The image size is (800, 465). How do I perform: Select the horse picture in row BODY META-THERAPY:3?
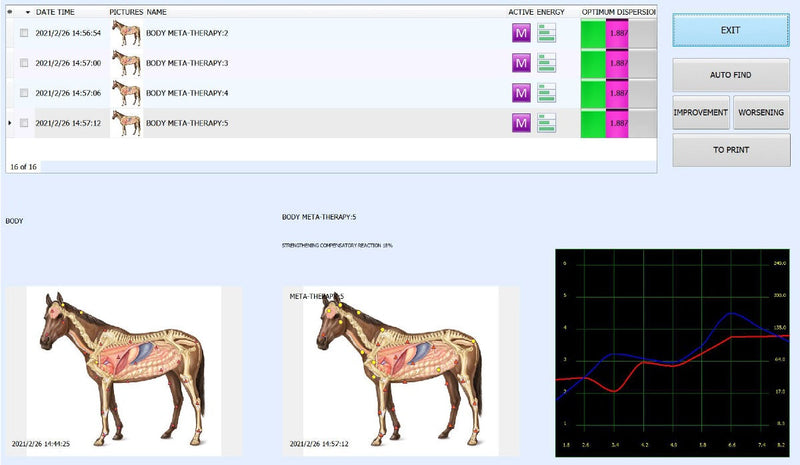pyautogui.click(x=126, y=63)
